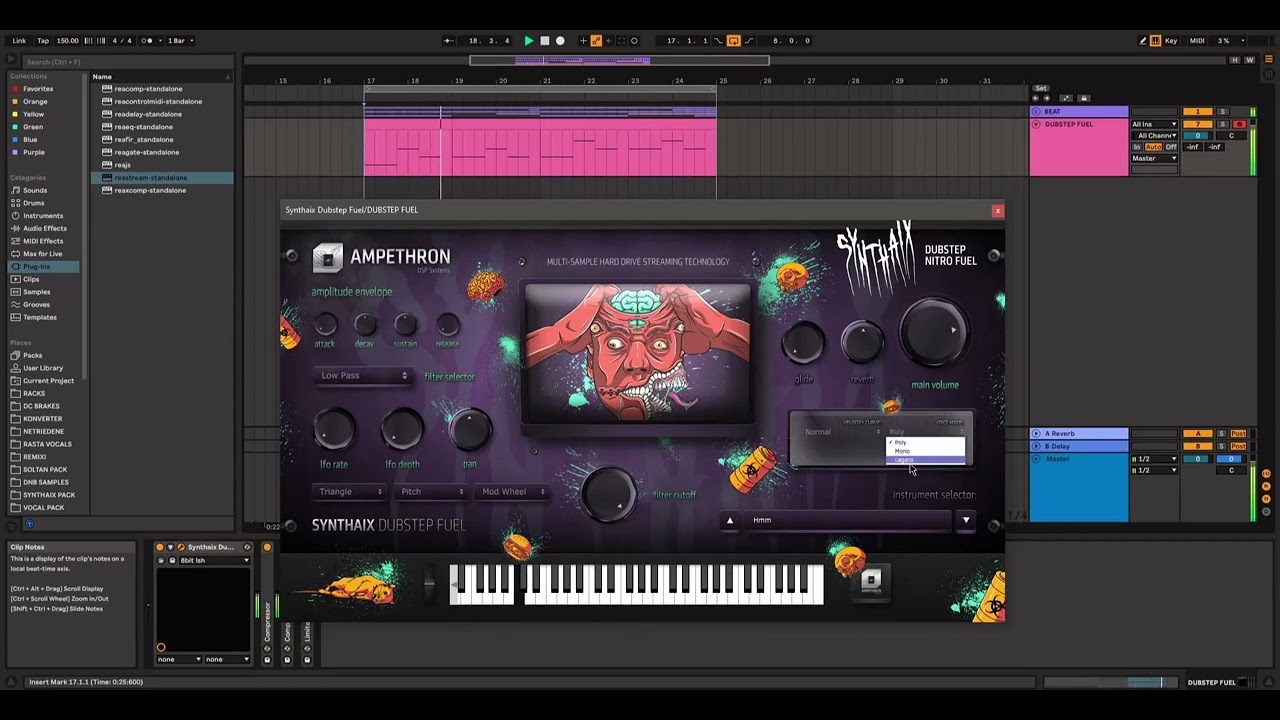The image size is (1280, 720).
Task: Select Mono in voice mode menu
Action: pyautogui.click(x=925, y=451)
